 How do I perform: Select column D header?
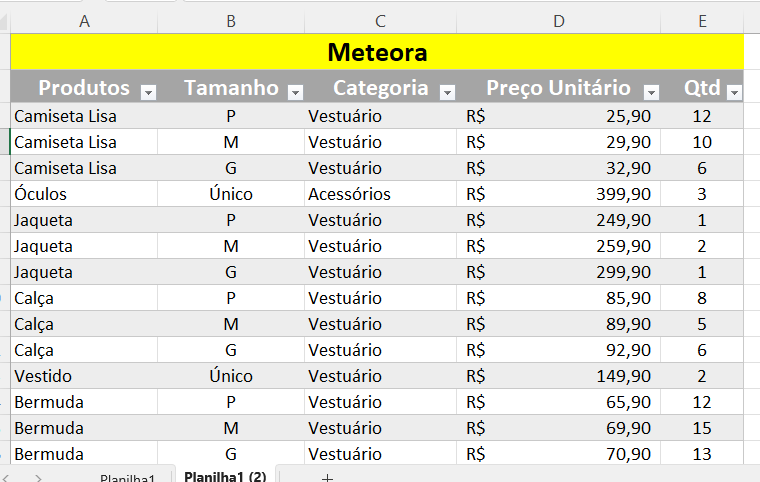tap(559, 21)
